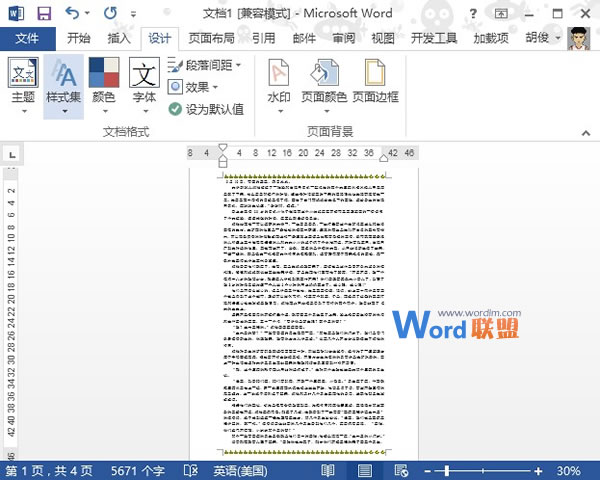Click 设为默认值 set as default

(x=206, y=109)
